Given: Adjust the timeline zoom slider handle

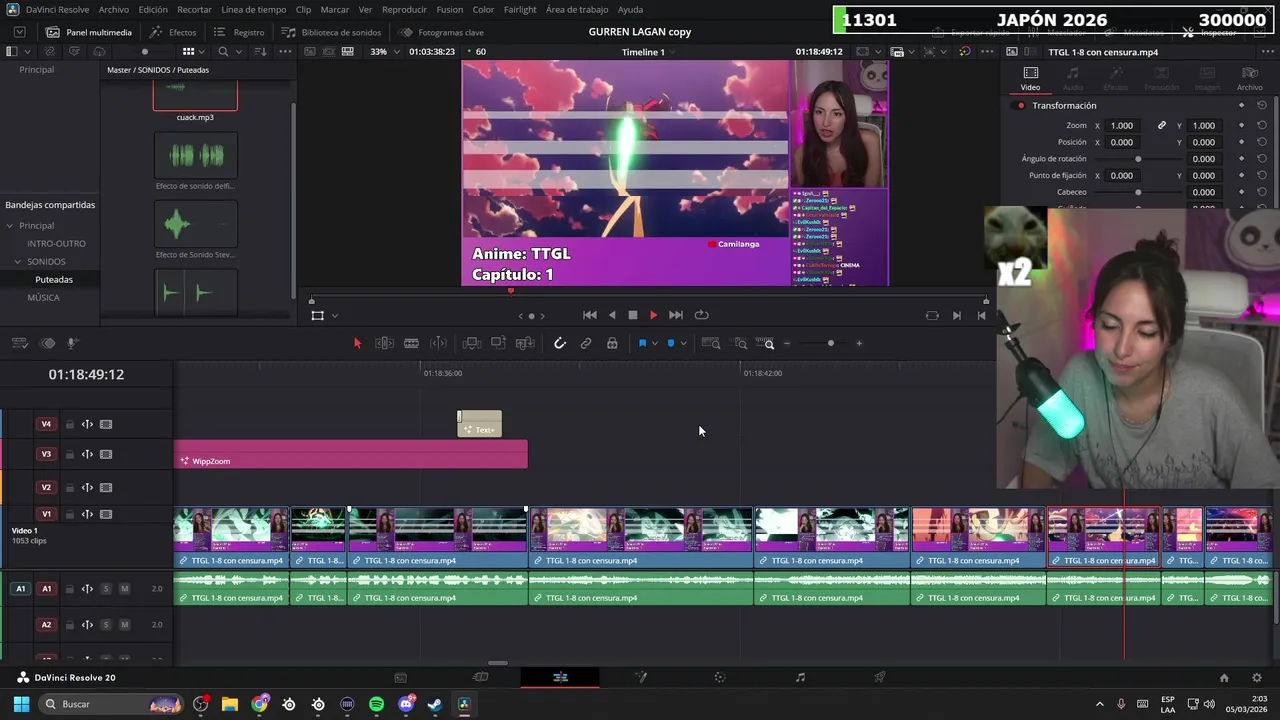Looking at the screenshot, I should pos(830,343).
